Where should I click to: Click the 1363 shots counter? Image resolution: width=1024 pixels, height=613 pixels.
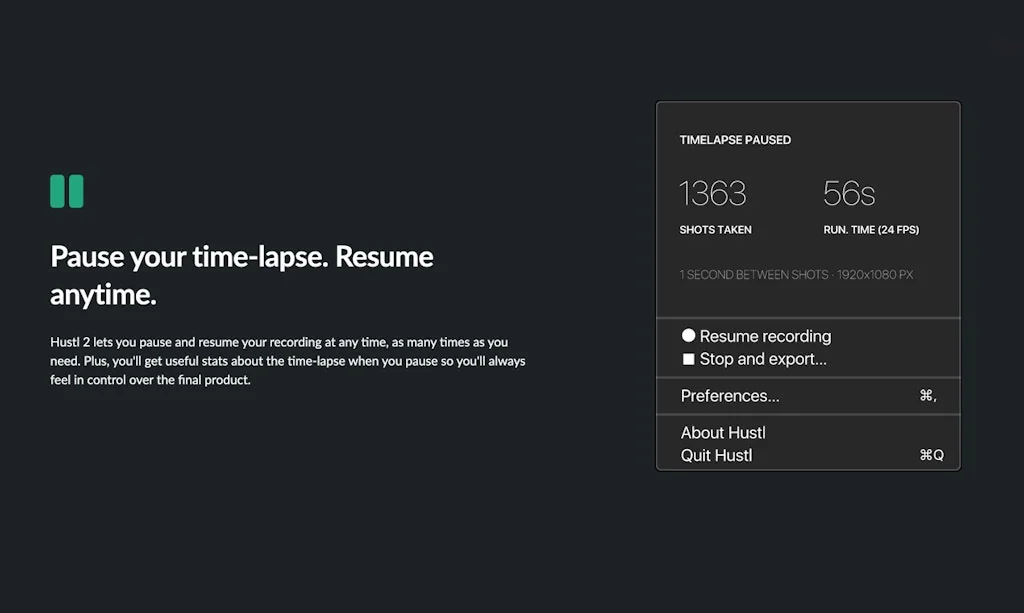[713, 193]
